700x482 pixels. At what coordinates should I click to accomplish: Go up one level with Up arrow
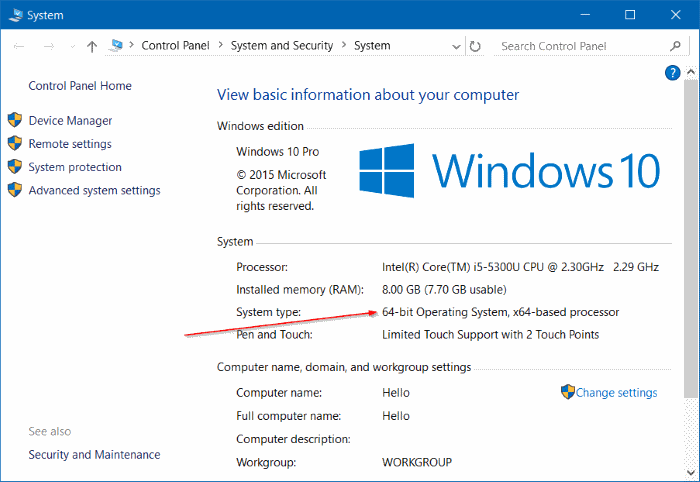point(92,46)
